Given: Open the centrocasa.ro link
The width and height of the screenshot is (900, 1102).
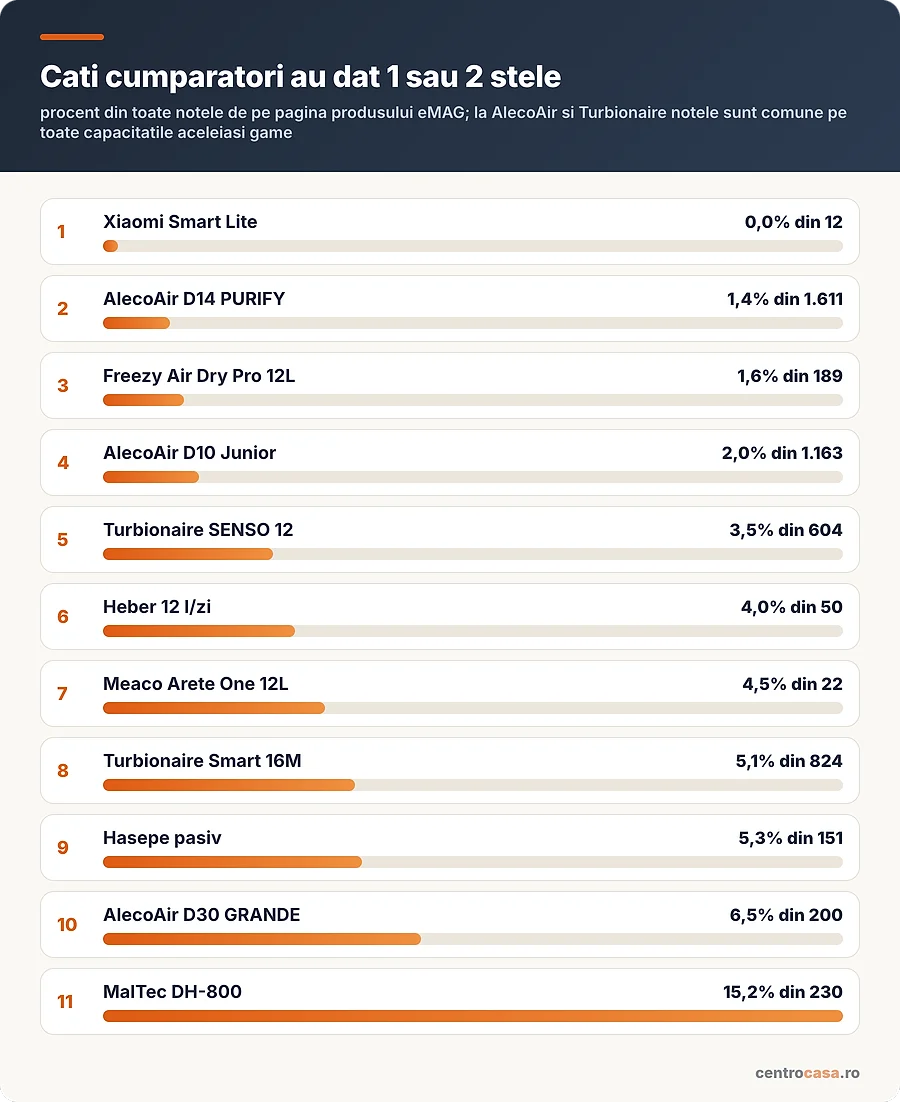Looking at the screenshot, I should click(x=807, y=1073).
